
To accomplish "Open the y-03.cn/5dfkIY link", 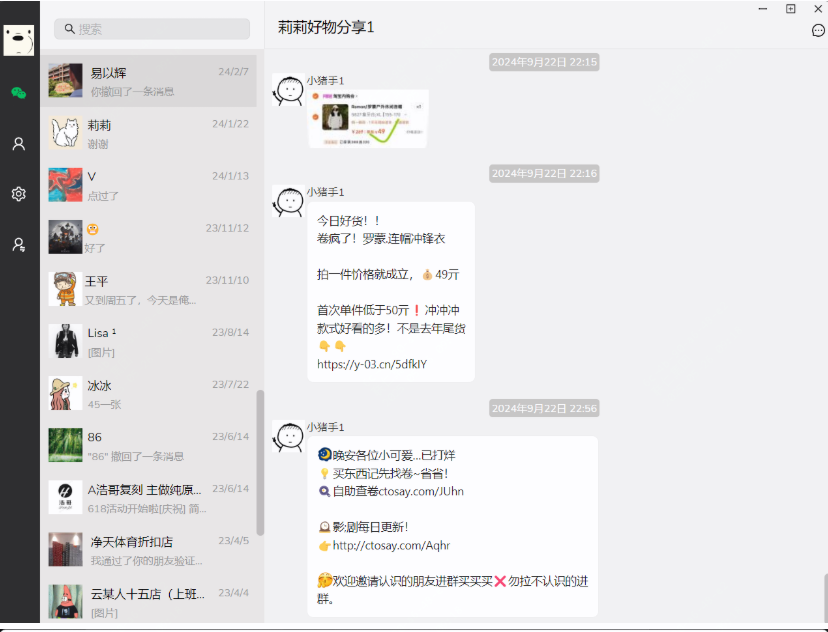I will tap(371, 365).
